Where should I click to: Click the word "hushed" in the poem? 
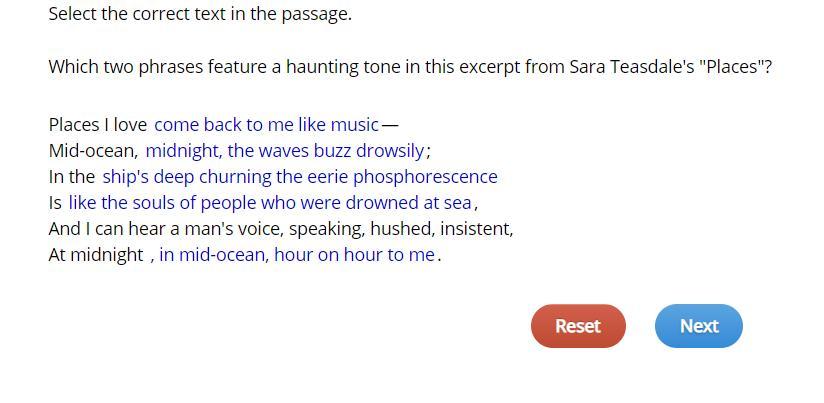(x=401, y=229)
